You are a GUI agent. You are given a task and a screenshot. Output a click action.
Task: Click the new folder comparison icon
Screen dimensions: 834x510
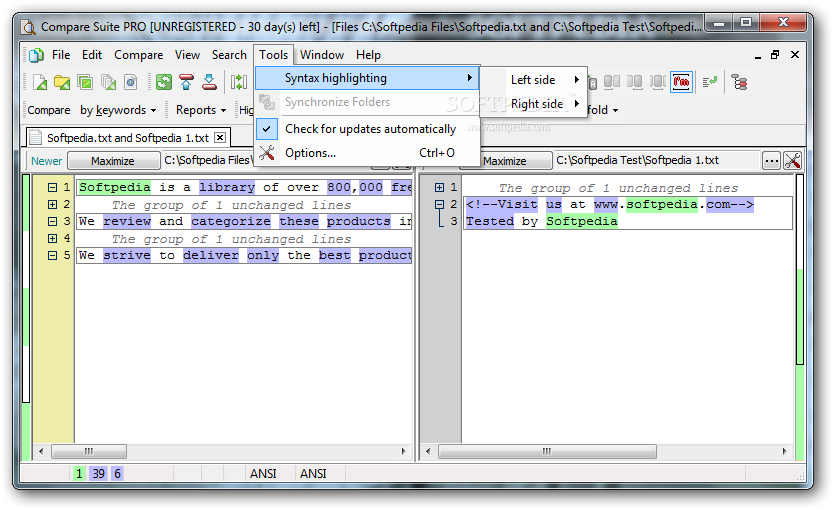pyautogui.click(x=62, y=82)
